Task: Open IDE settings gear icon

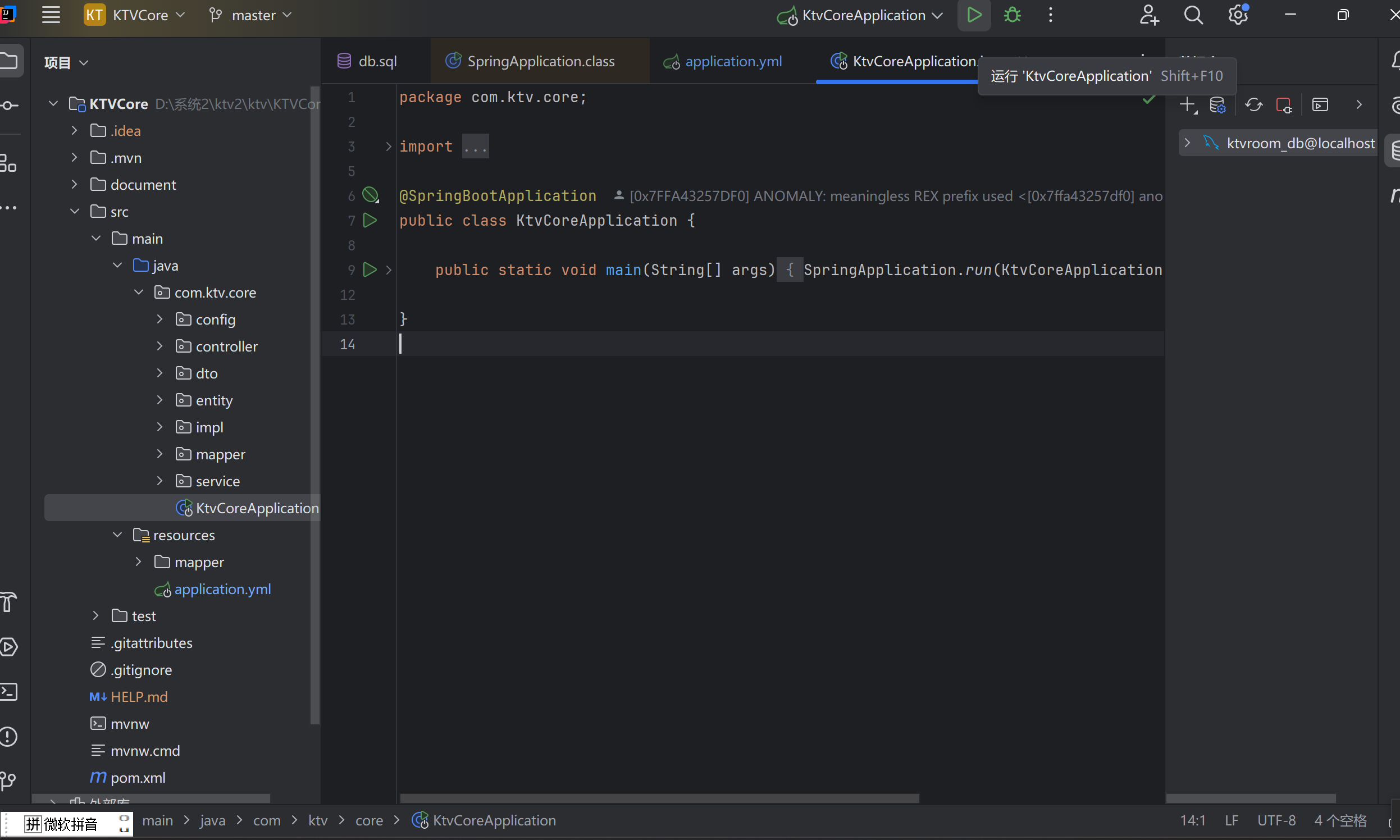Action: (x=1238, y=15)
